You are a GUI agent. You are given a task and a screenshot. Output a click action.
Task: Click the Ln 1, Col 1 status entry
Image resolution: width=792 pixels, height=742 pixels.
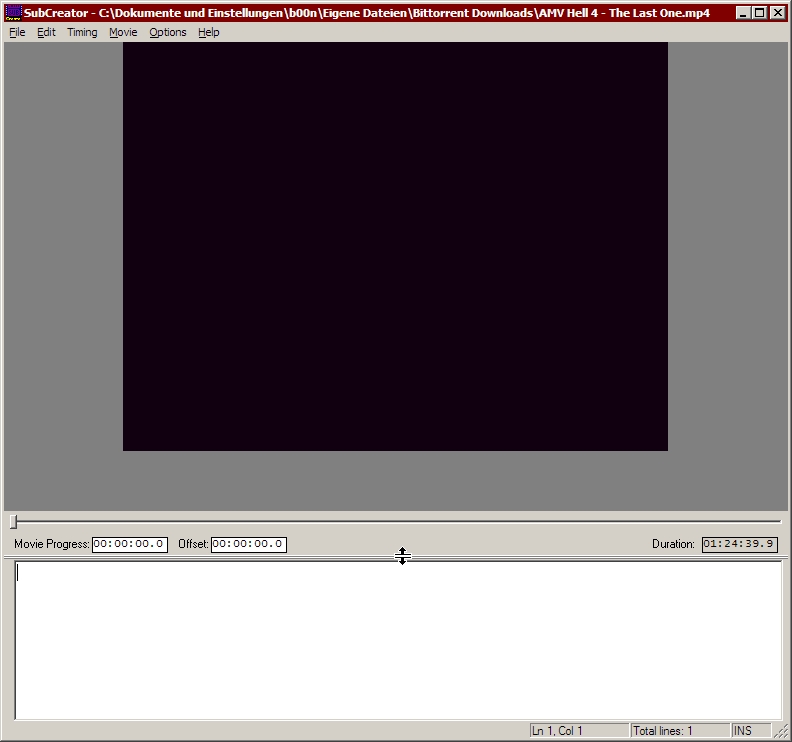[x=579, y=731]
